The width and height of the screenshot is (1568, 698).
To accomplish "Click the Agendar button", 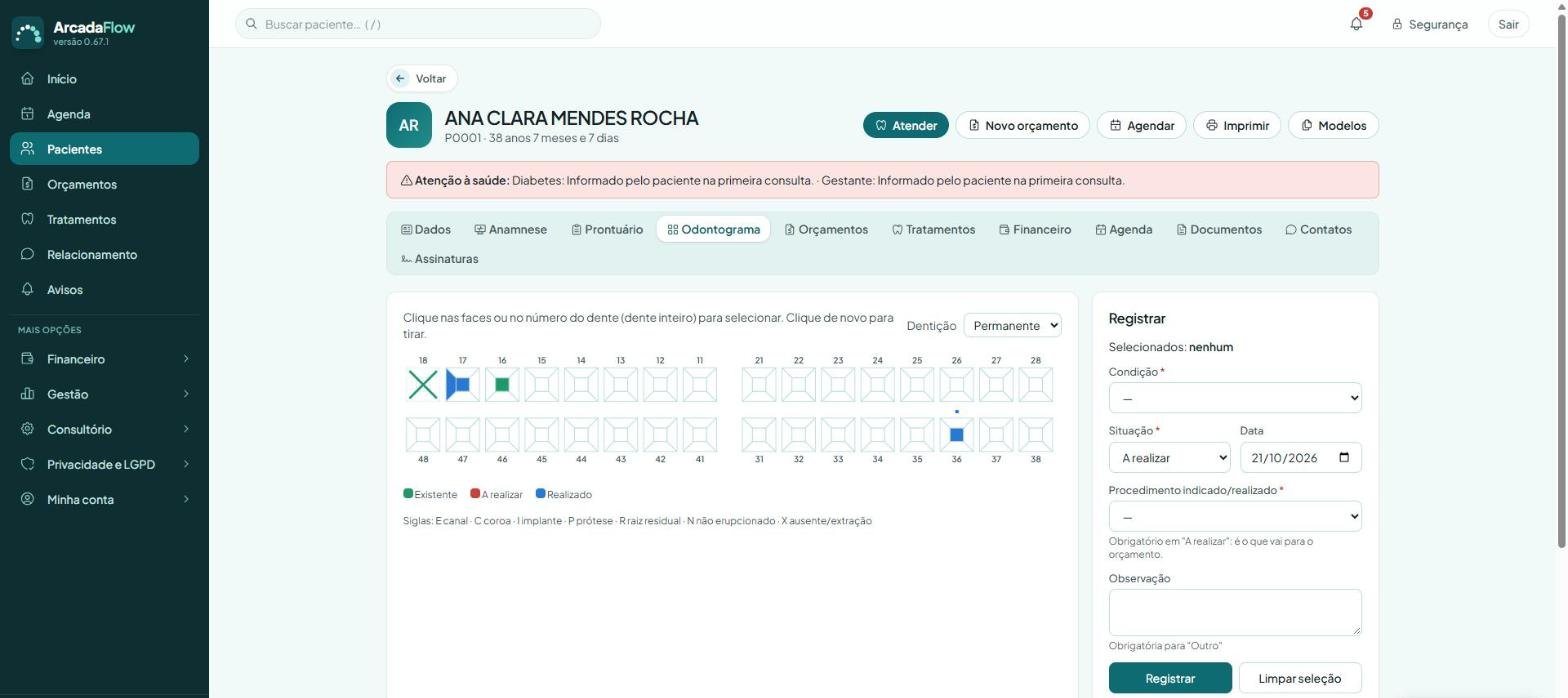I will tap(1142, 125).
